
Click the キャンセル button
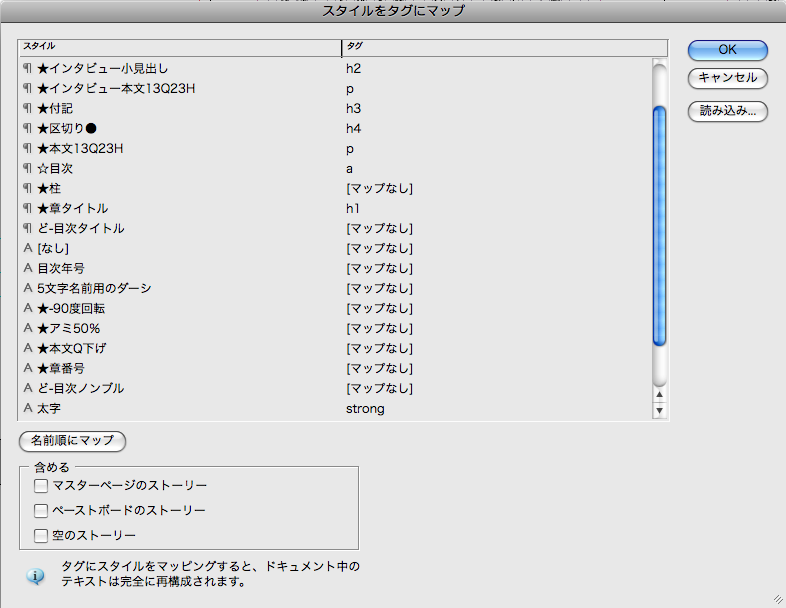click(x=727, y=78)
